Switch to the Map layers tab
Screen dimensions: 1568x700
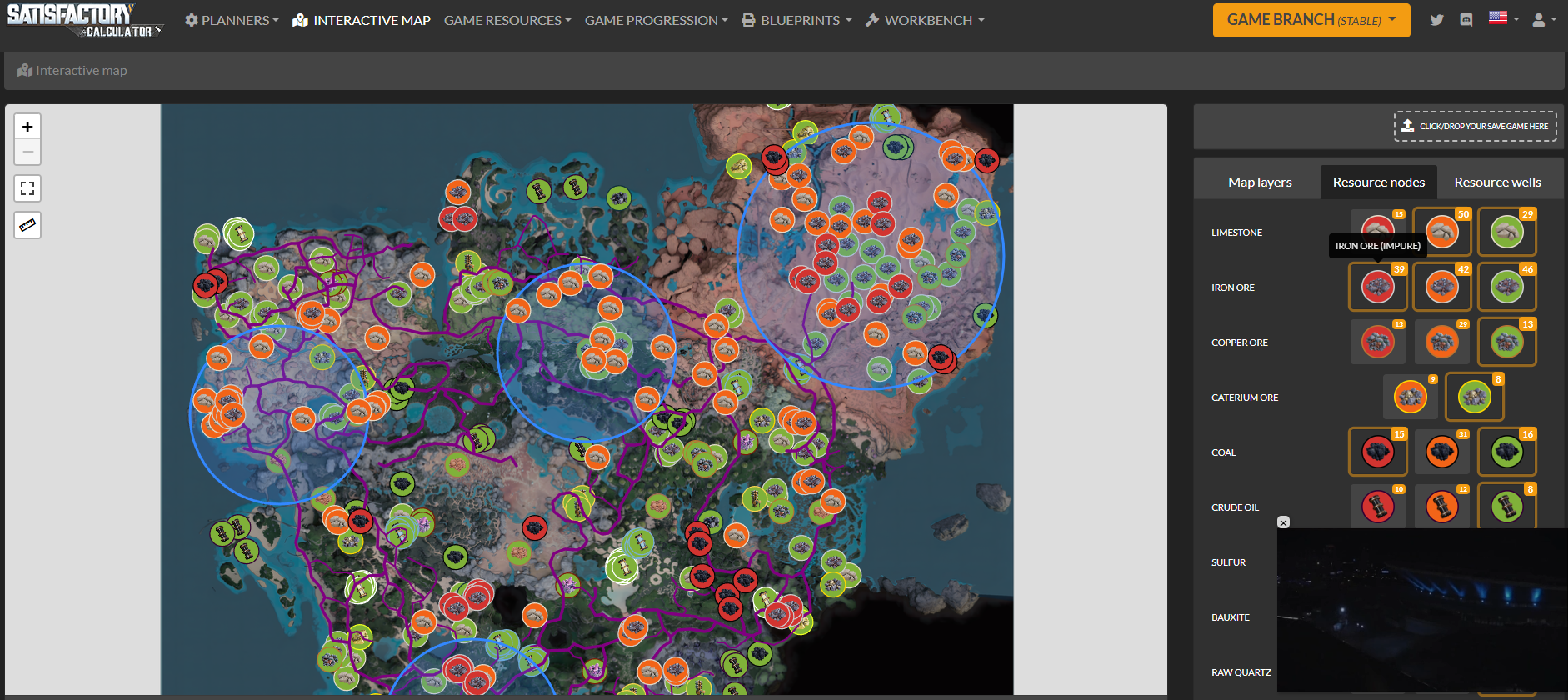(x=1260, y=182)
